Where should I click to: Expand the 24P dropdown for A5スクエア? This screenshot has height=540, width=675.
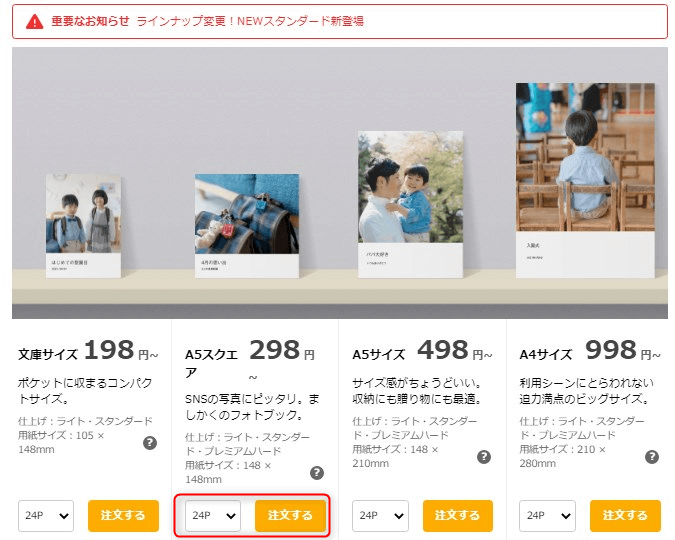tap(213, 515)
